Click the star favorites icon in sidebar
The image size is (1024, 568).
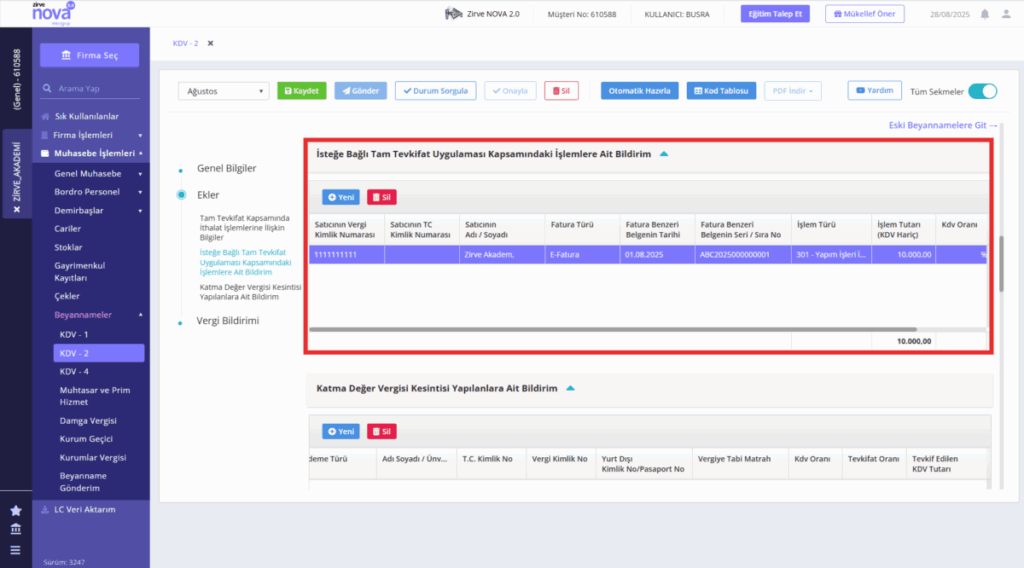(16, 511)
